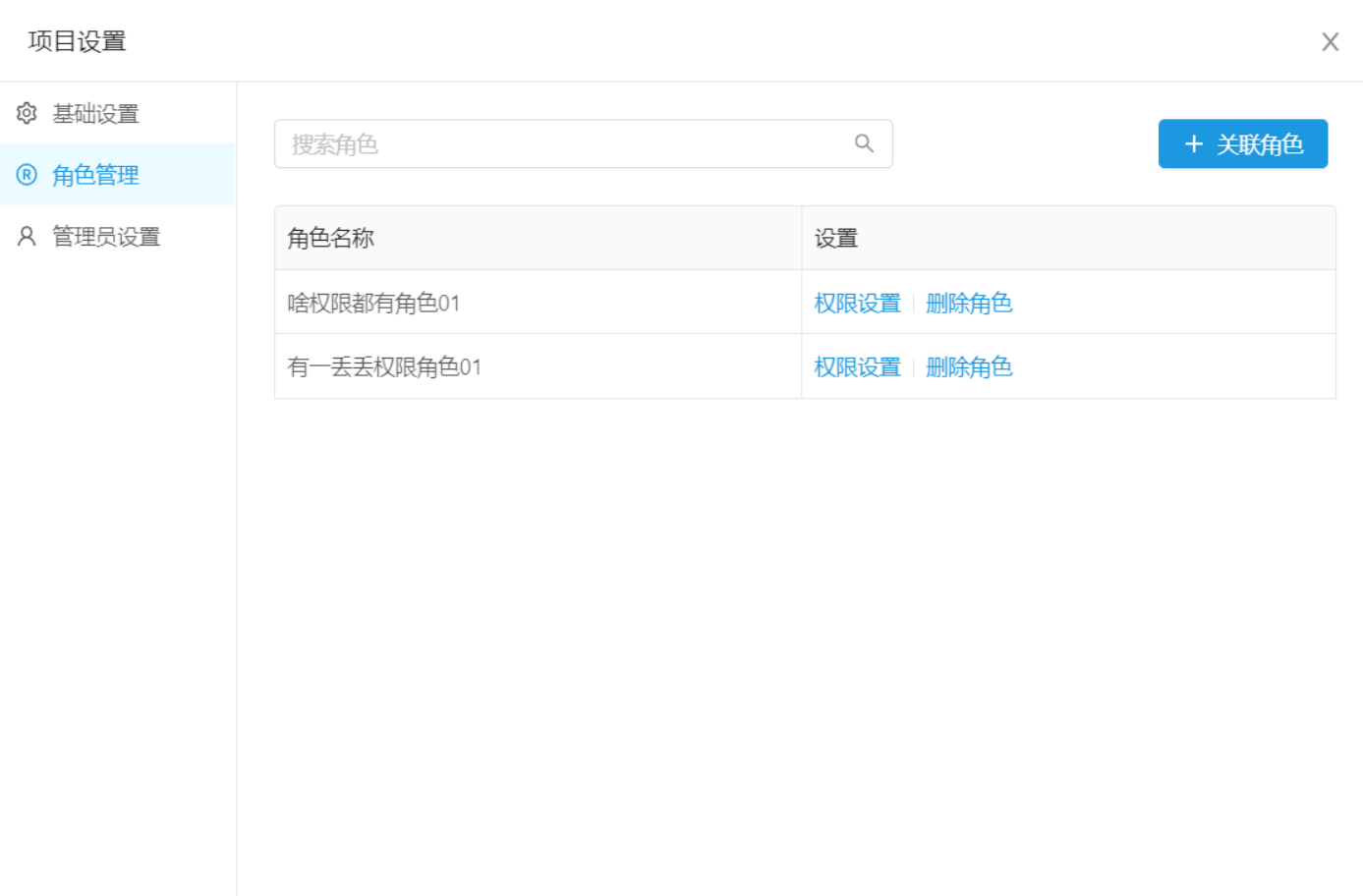Click the person icon beside 管理员设置
Screen dimensions: 1363x896
[26, 236]
